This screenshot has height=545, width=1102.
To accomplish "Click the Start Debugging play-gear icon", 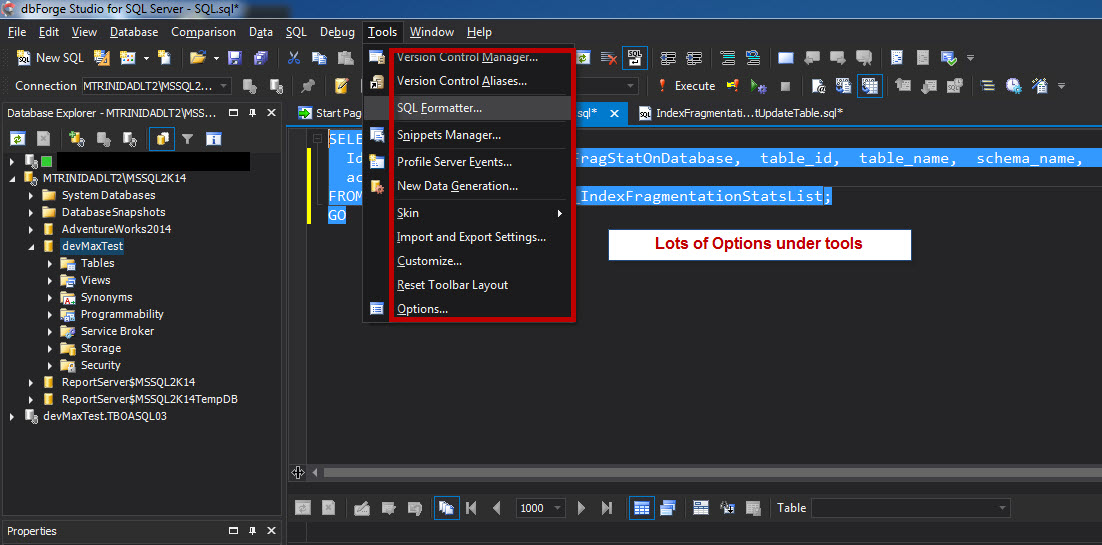I will point(758,86).
